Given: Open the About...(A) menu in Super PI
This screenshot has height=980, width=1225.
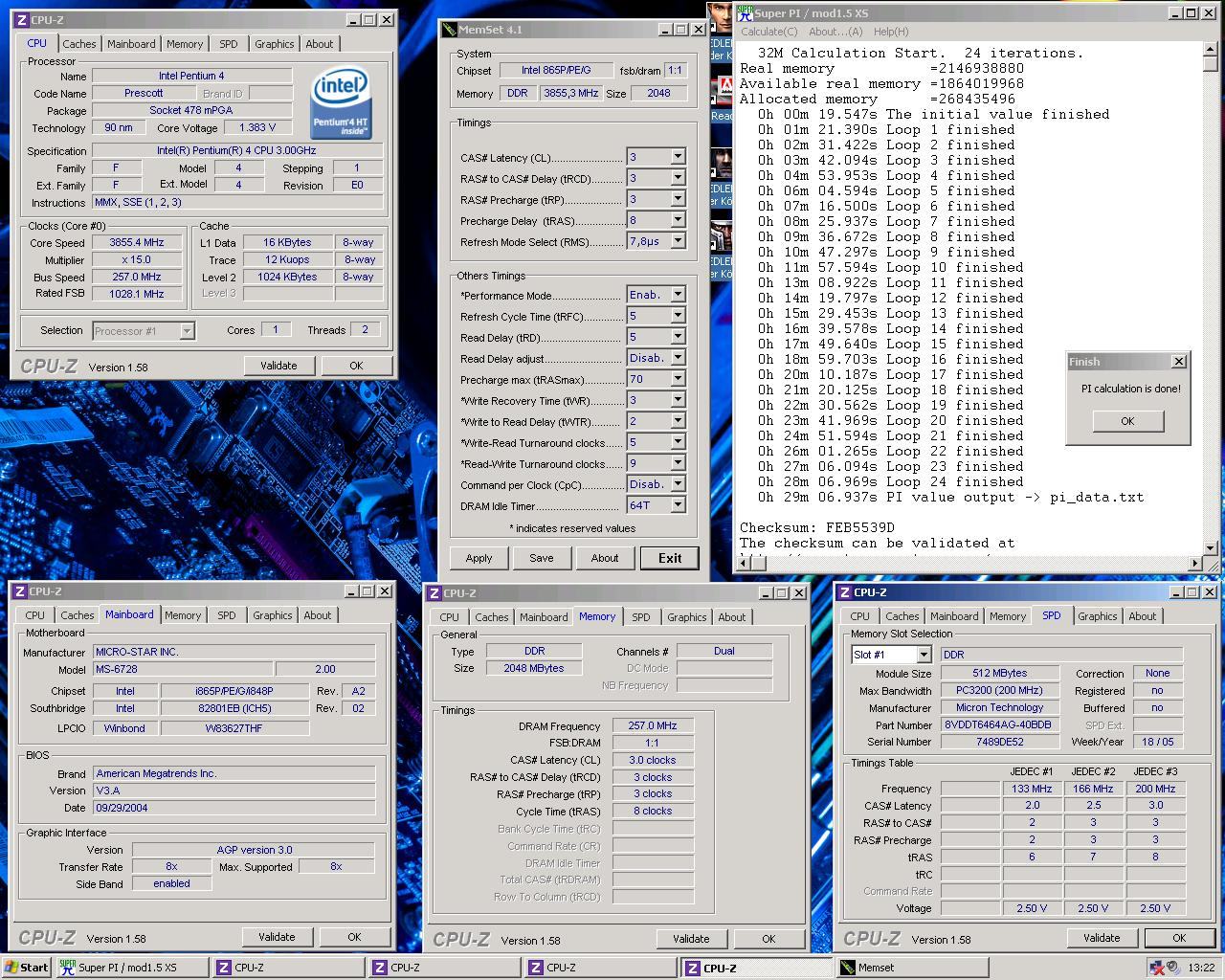Looking at the screenshot, I should click(x=835, y=32).
